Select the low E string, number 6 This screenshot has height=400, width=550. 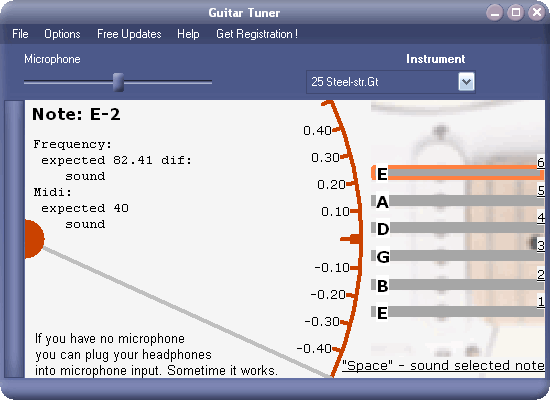click(x=458, y=173)
